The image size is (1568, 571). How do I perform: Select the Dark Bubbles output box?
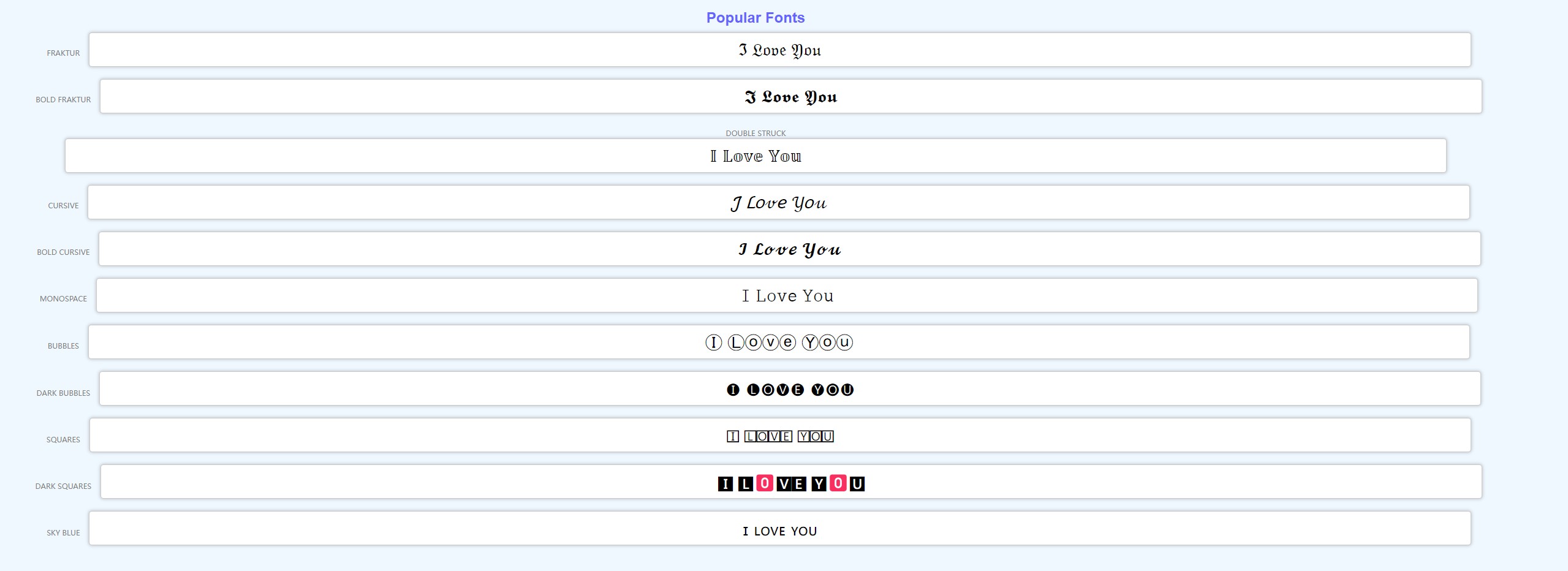click(x=790, y=389)
